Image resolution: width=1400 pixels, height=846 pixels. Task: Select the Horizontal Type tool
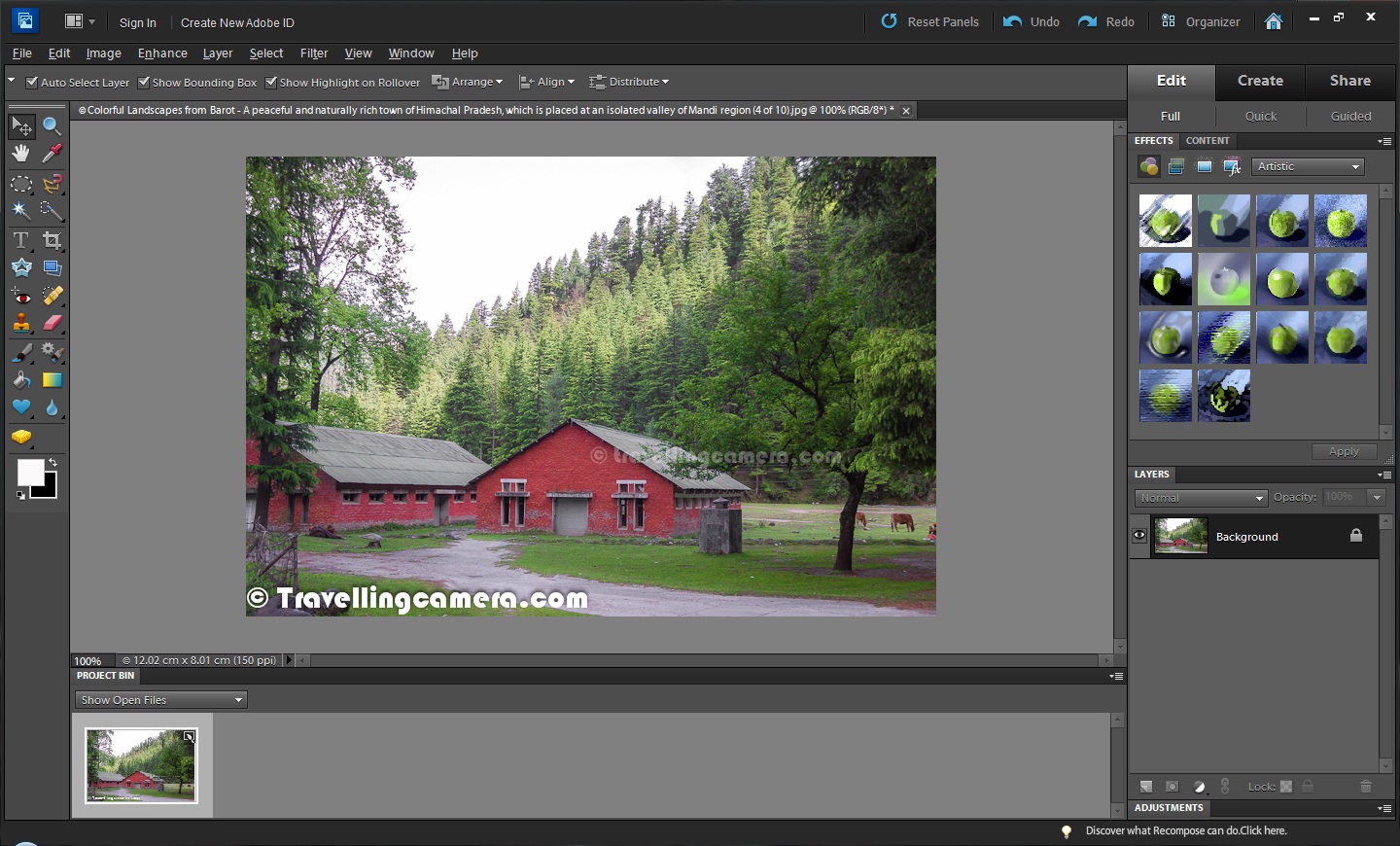[x=20, y=238]
